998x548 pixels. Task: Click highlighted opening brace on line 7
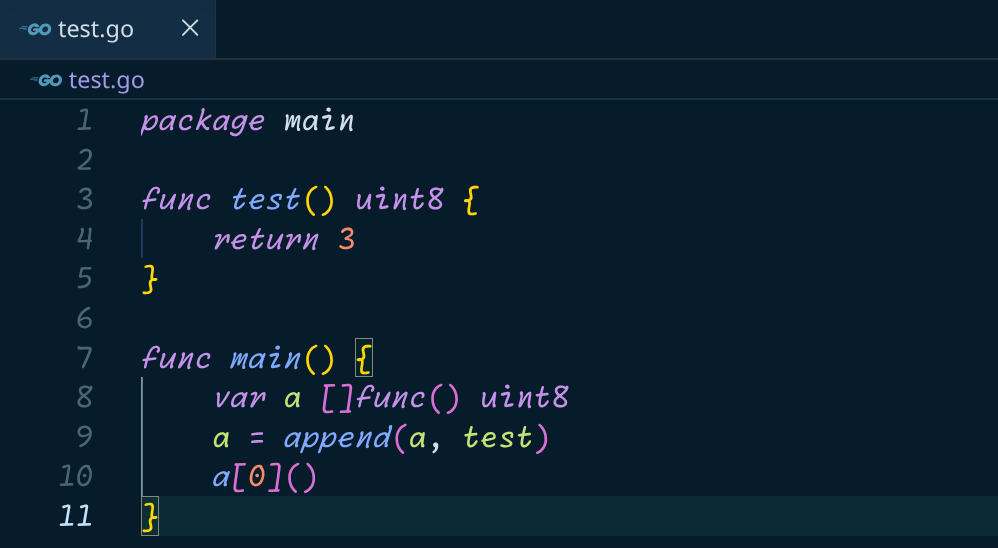click(363, 358)
